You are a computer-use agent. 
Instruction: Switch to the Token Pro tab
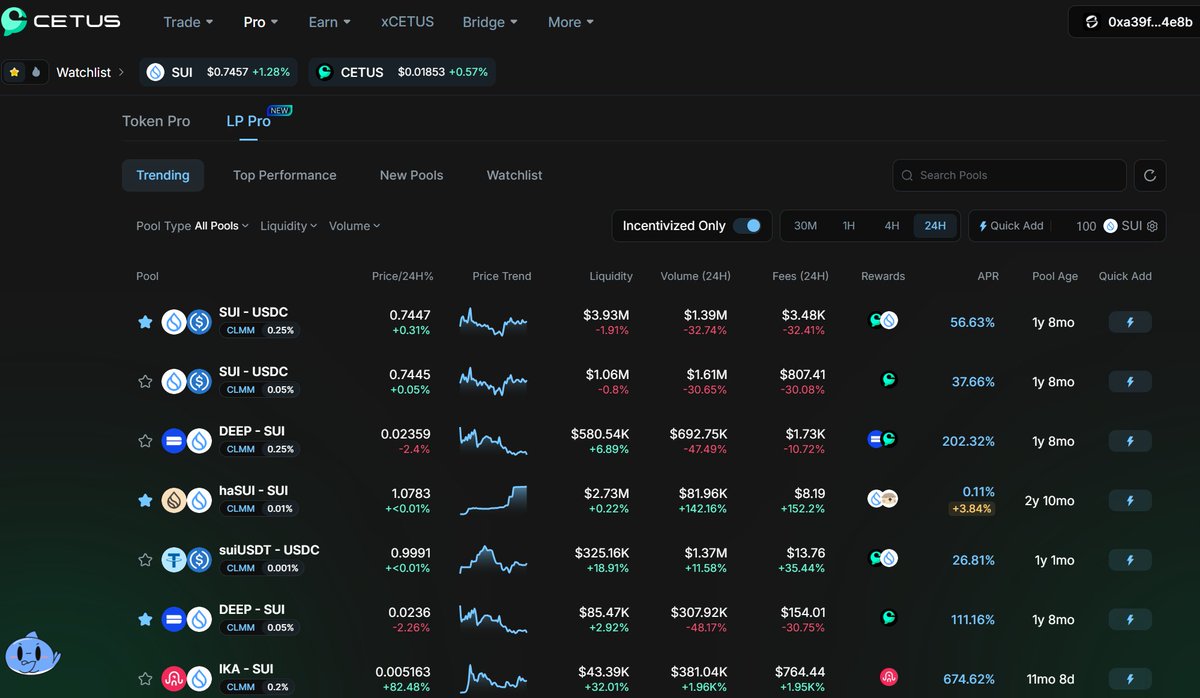tap(156, 121)
